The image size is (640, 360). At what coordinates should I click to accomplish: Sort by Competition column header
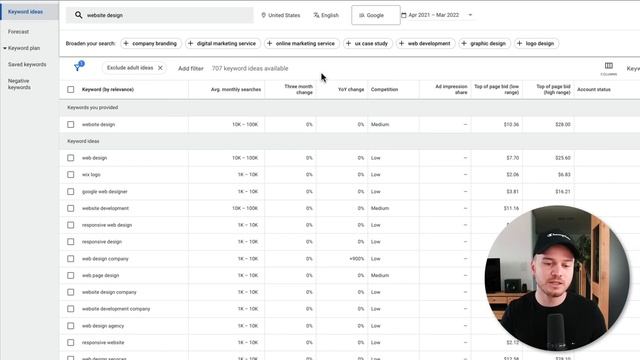coord(384,89)
